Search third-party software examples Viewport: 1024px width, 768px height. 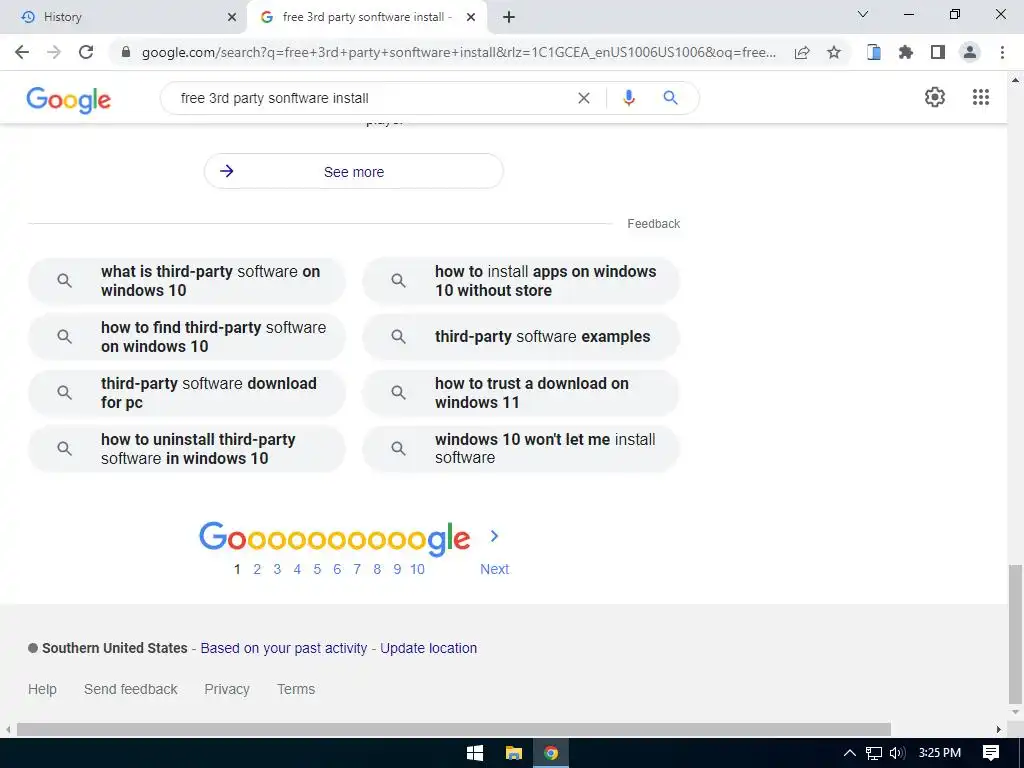pos(521,337)
